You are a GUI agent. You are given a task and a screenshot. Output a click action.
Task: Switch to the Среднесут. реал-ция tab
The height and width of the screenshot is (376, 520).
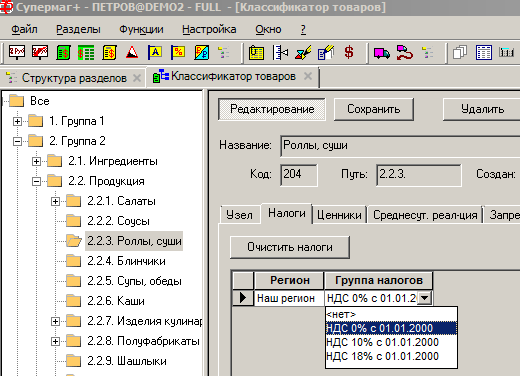point(425,215)
